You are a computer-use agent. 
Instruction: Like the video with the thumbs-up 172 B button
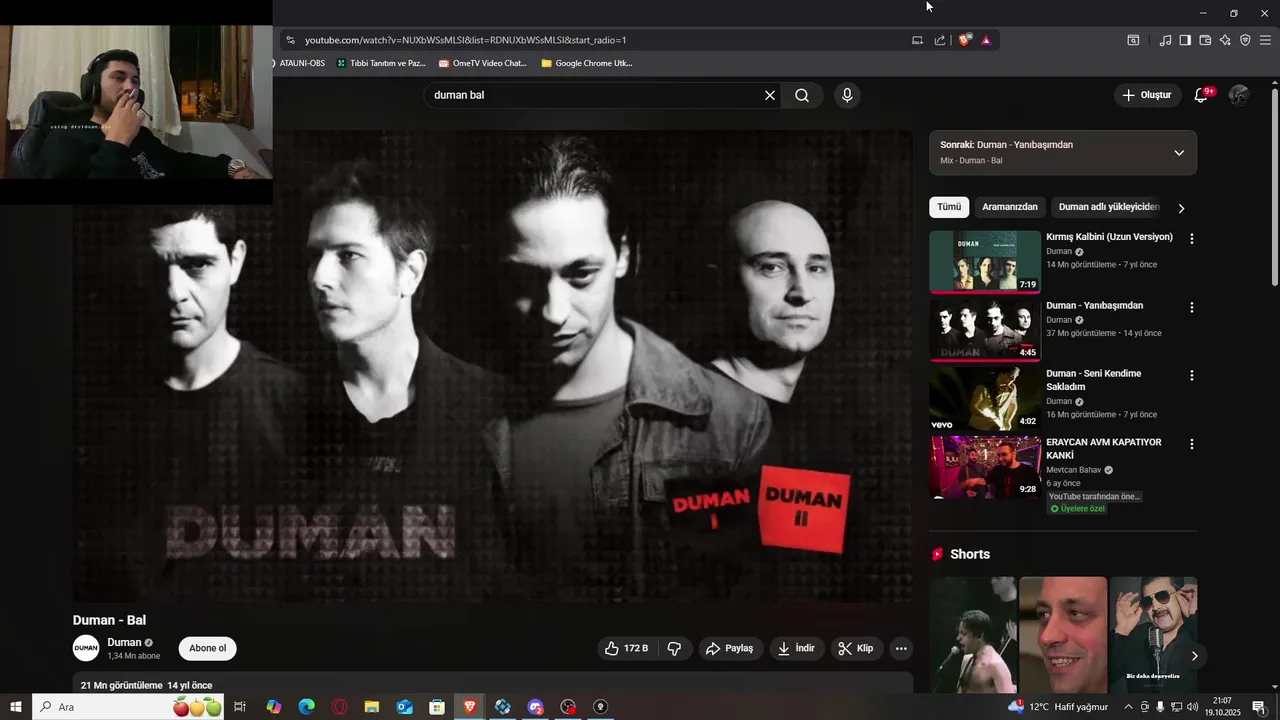click(x=626, y=648)
